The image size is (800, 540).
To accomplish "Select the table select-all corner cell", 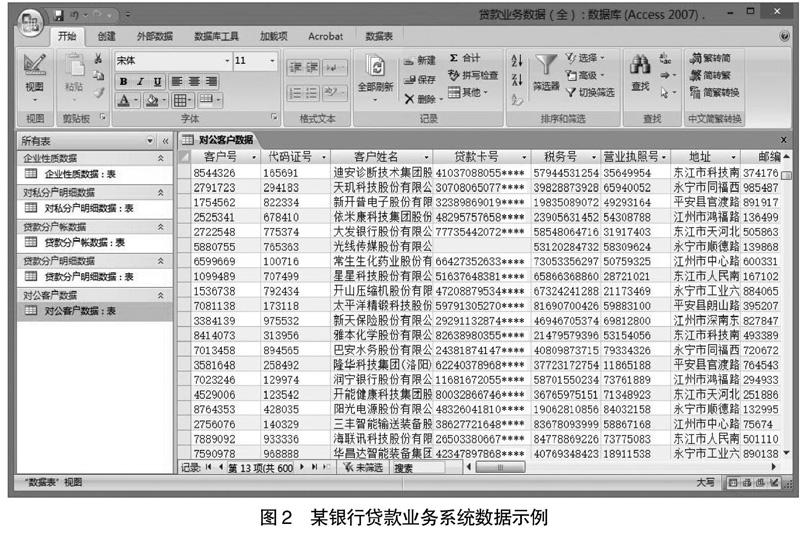I will tap(184, 157).
